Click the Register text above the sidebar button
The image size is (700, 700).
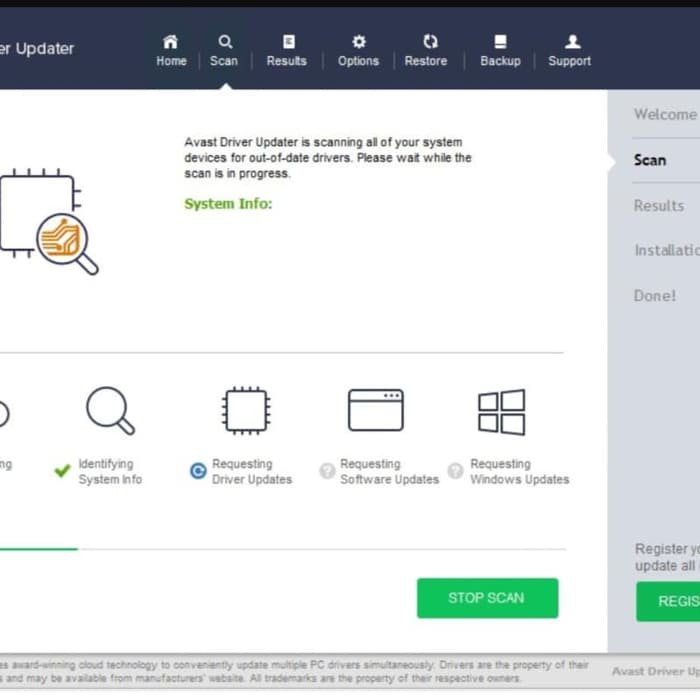tap(667, 557)
